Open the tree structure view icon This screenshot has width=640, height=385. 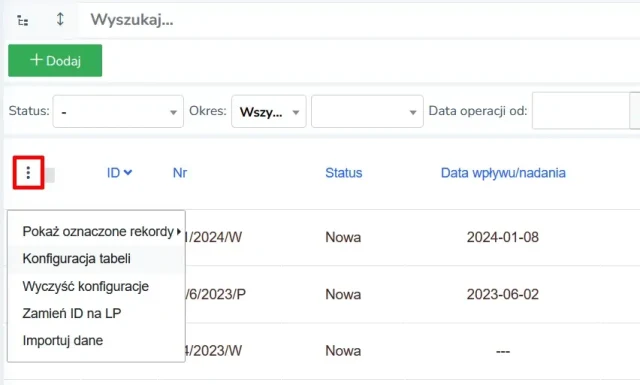[23, 20]
